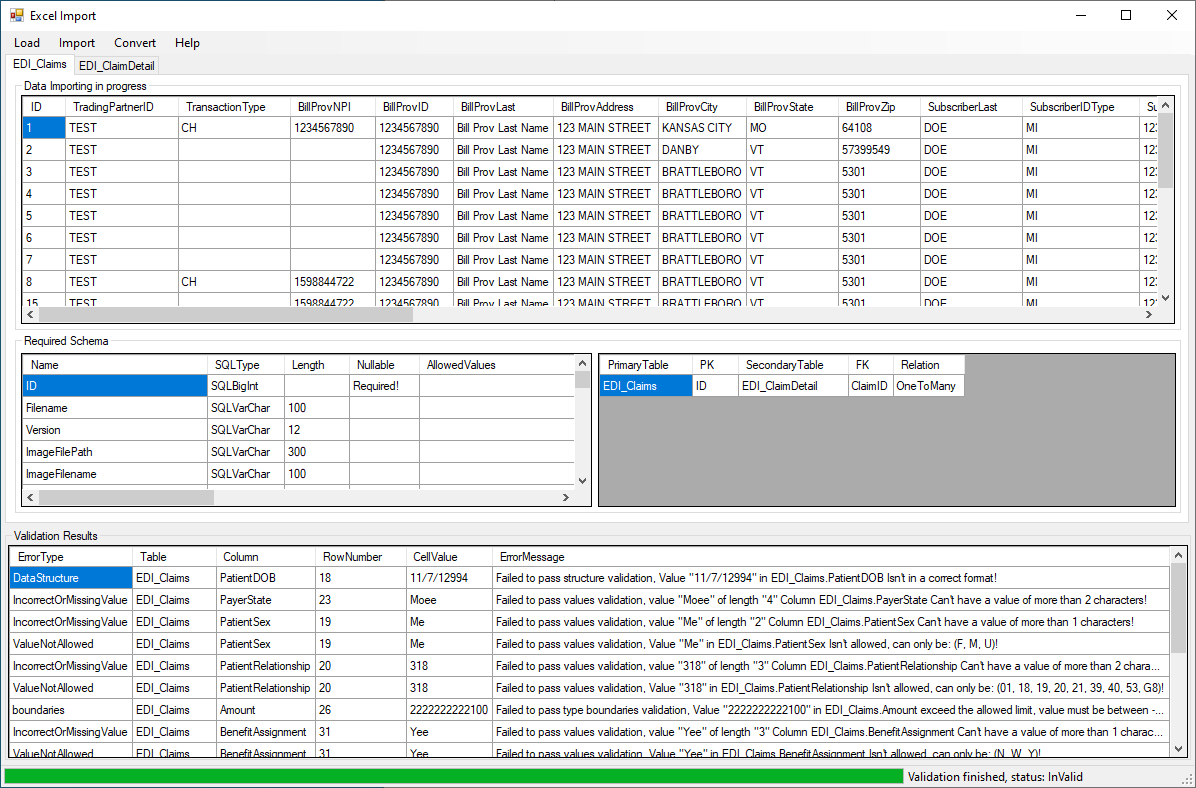The height and width of the screenshot is (788, 1196).
Task: Open the Load menu
Action: pyautogui.click(x=27, y=43)
